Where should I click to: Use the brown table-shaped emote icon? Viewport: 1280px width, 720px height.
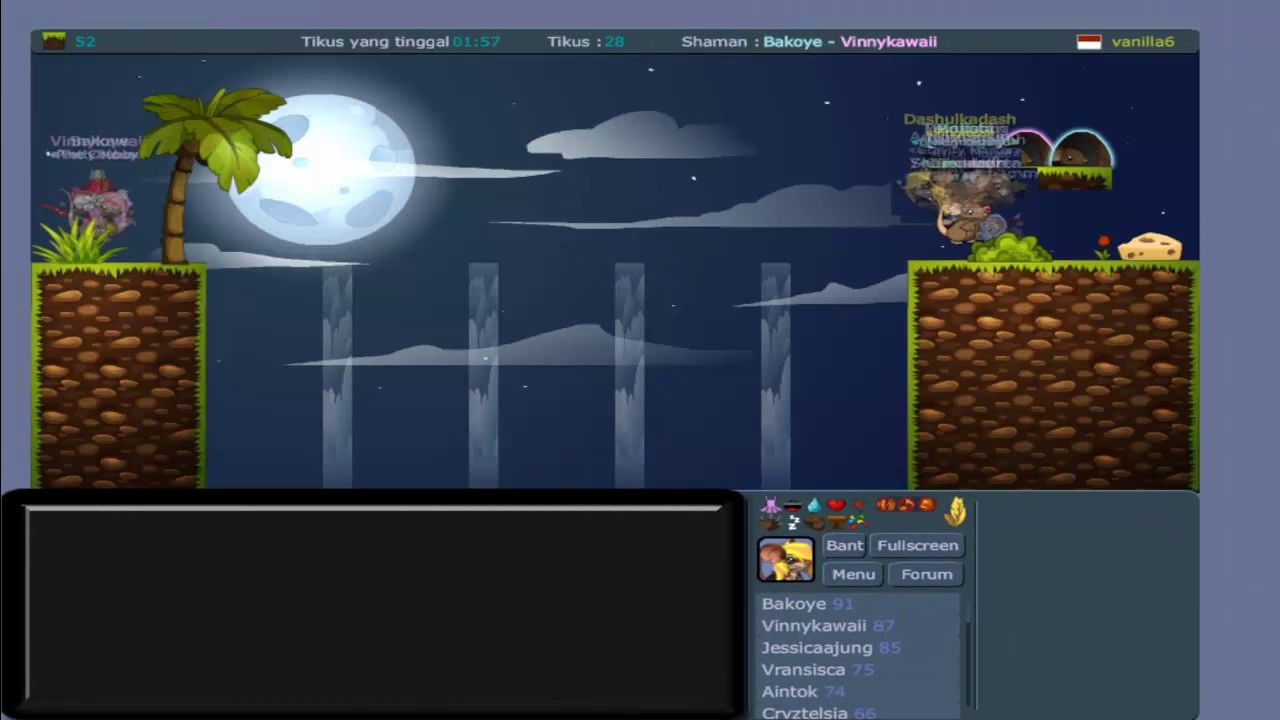click(x=836, y=522)
